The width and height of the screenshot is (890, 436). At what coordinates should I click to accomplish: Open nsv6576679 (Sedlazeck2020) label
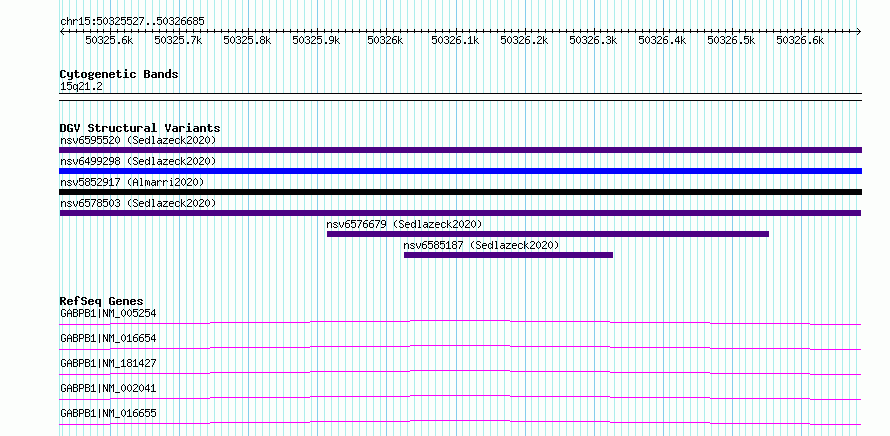[x=404, y=224]
